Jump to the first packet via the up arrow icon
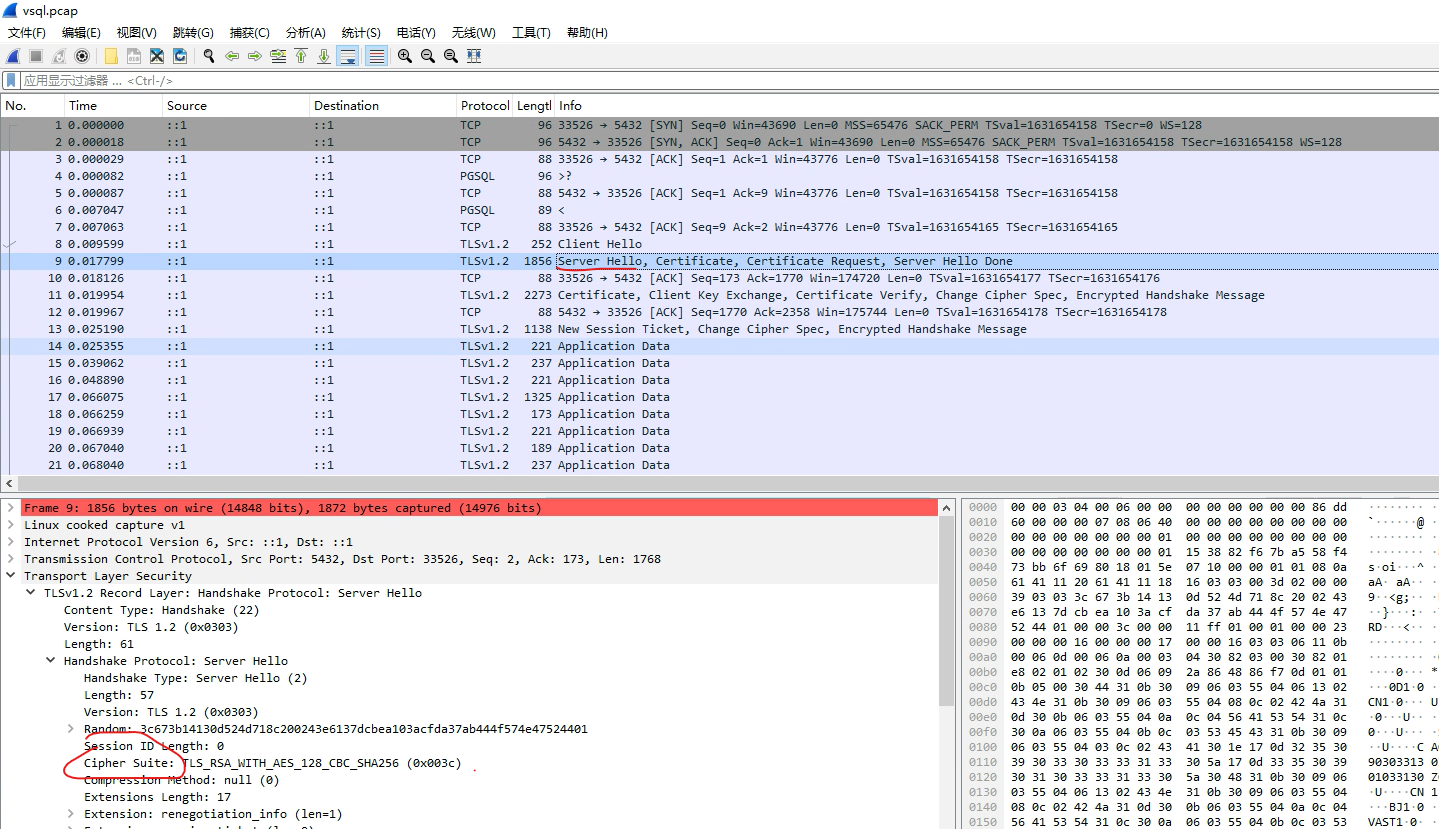 point(301,56)
